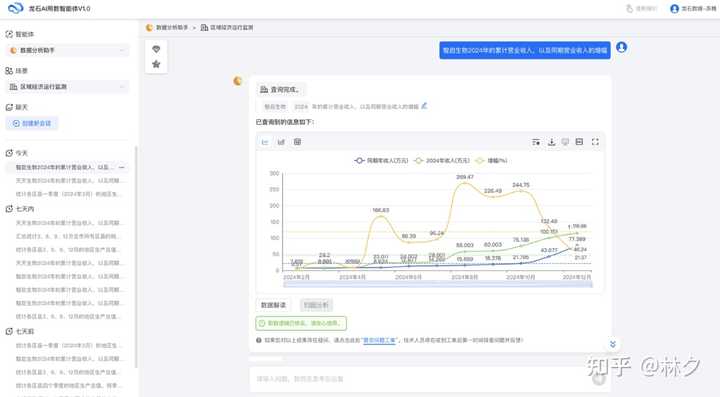Screen dimensions: 720x397
Task: Click the sidebar conversation list scrollbar
Action: (x=136, y=257)
